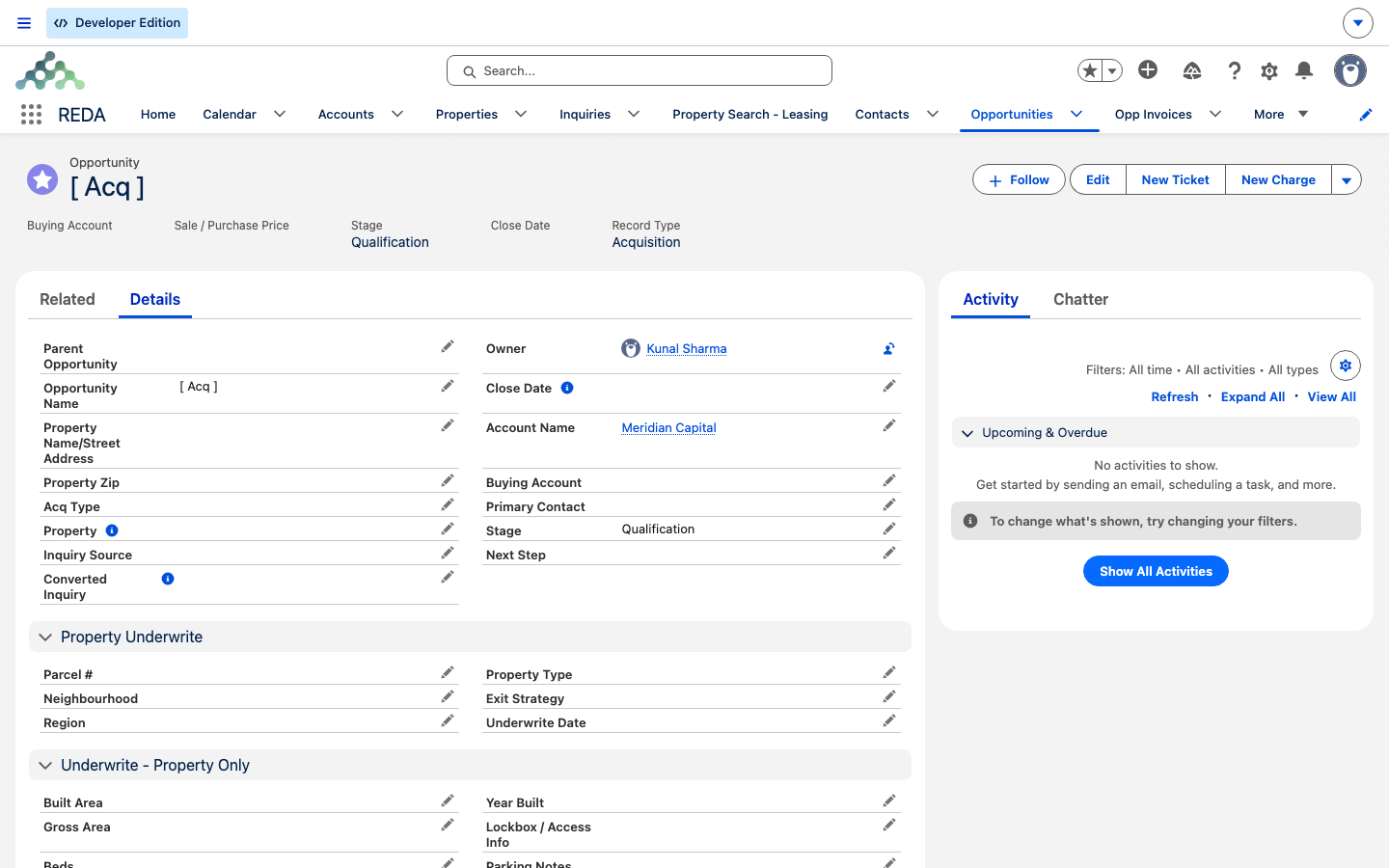Open the Home navigation tab
Image resolution: width=1389 pixels, height=868 pixels.
coord(158,114)
